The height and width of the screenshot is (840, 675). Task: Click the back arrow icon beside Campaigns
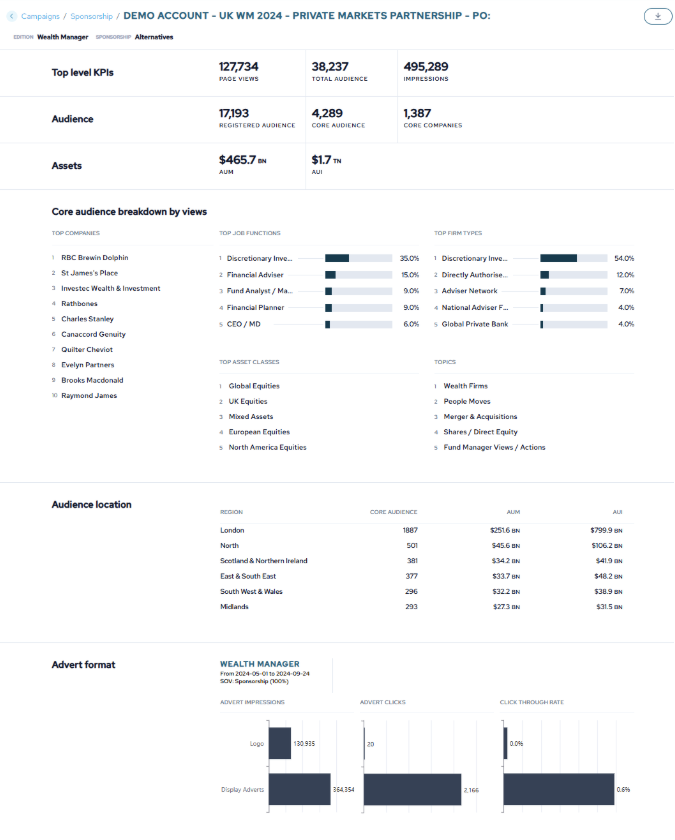13,17
